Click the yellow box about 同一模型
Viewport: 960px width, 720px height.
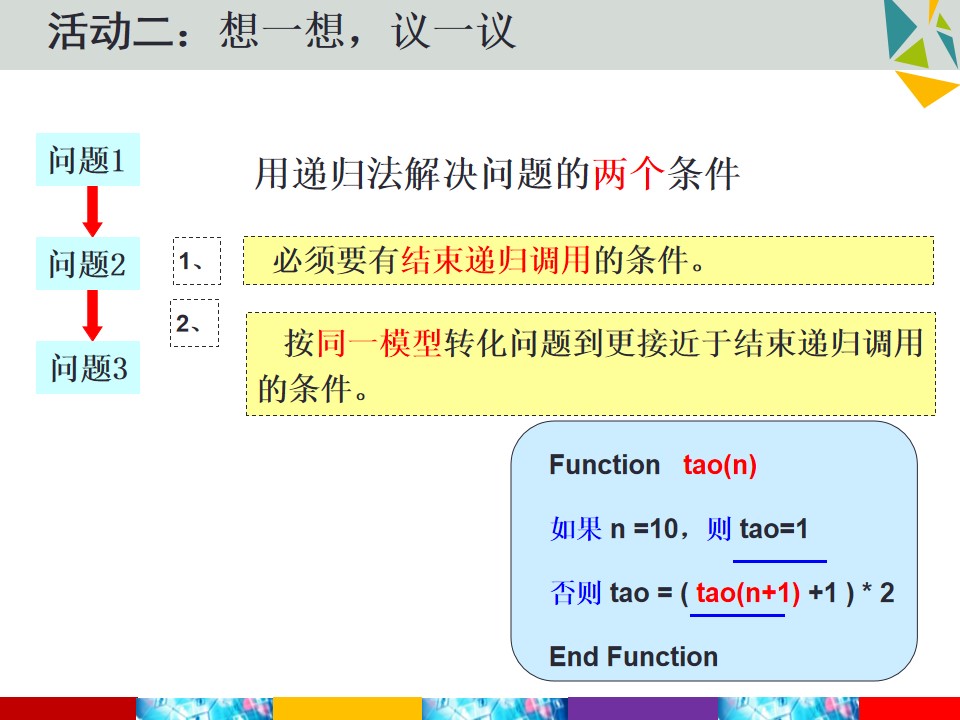(591, 364)
